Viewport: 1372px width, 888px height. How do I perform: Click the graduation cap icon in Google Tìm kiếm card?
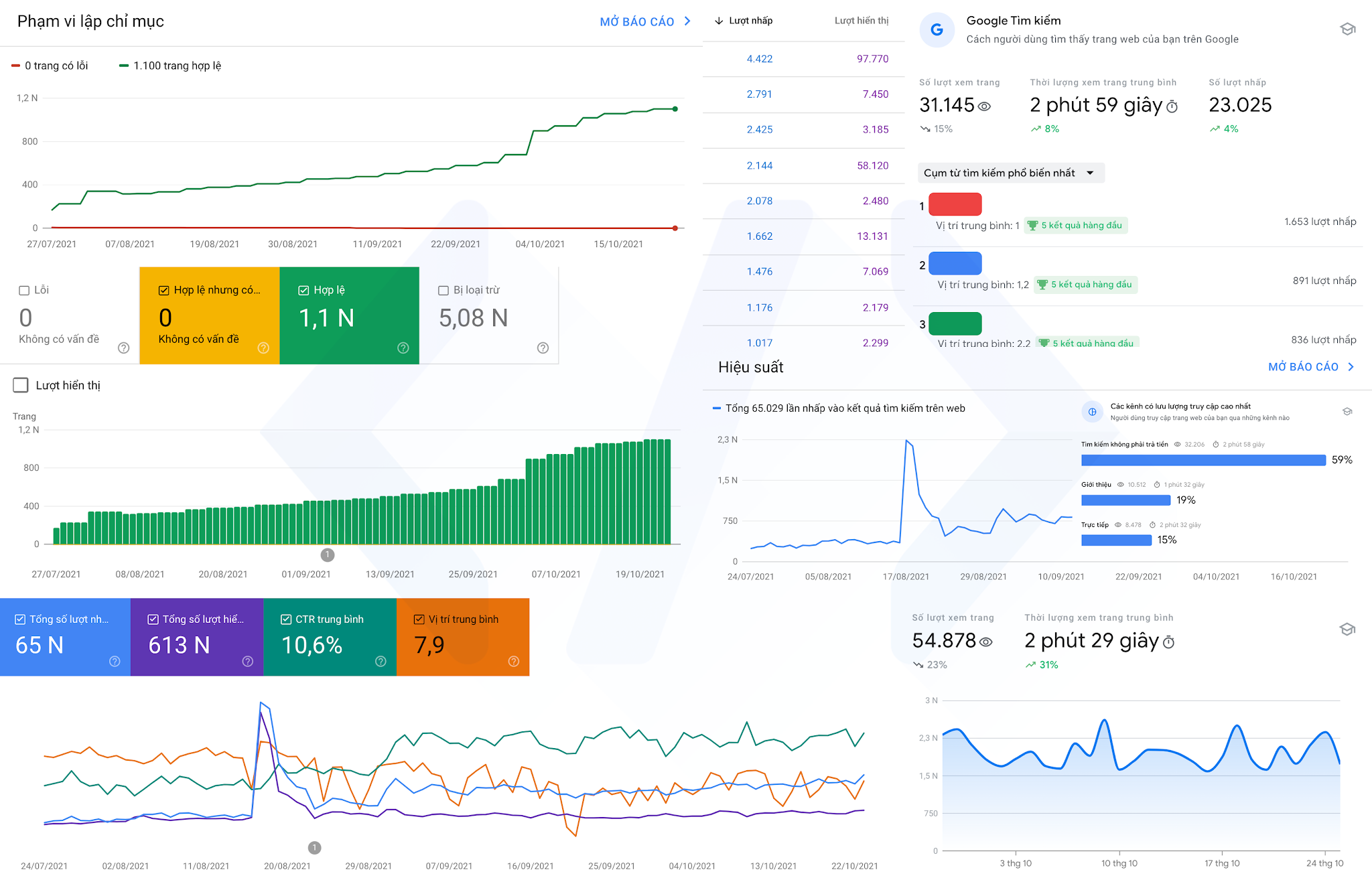point(1348,29)
